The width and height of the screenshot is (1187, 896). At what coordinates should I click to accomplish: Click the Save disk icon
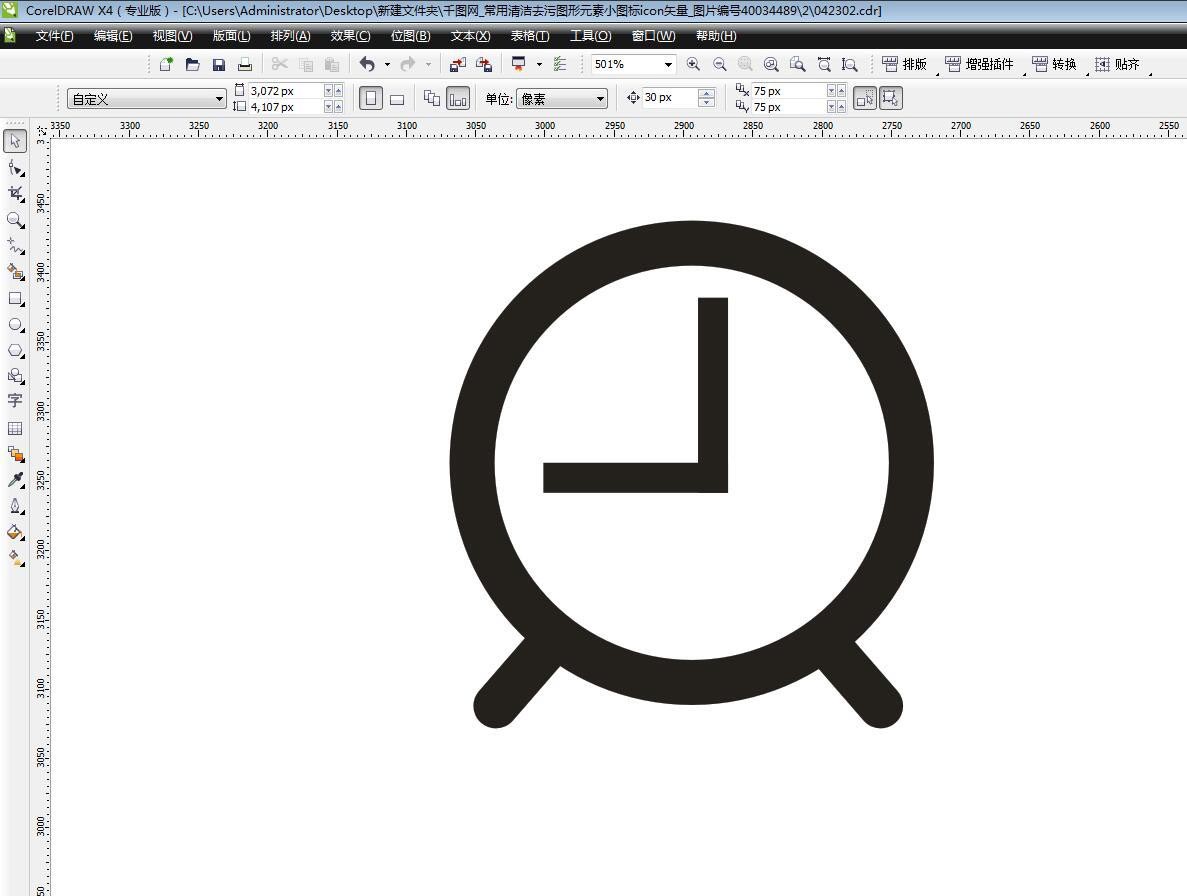[219, 64]
